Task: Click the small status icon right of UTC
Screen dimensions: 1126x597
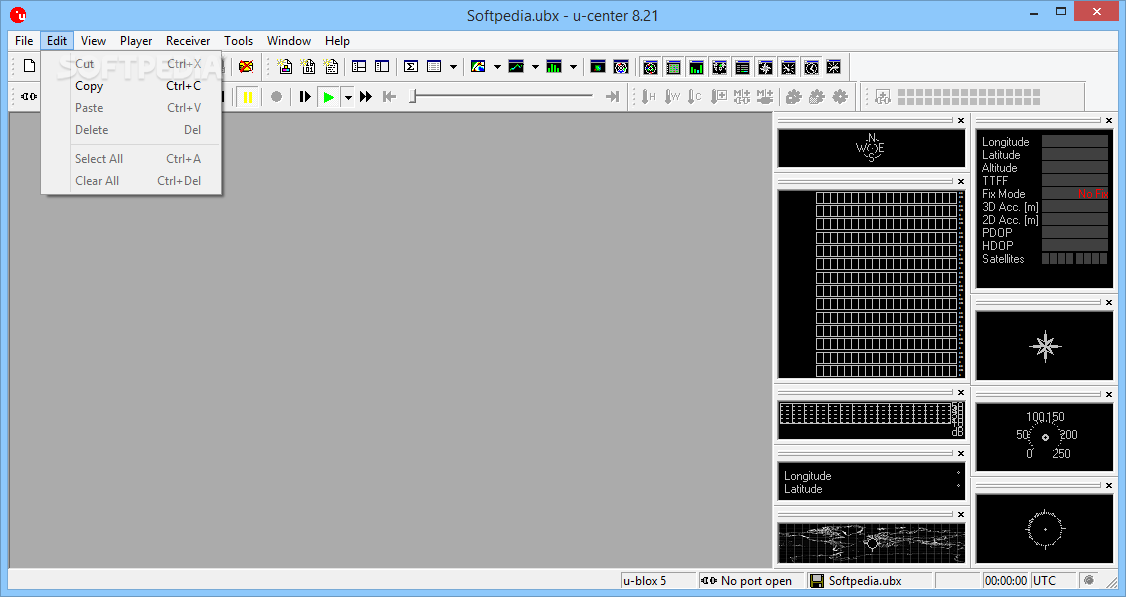Action: coord(1089,580)
